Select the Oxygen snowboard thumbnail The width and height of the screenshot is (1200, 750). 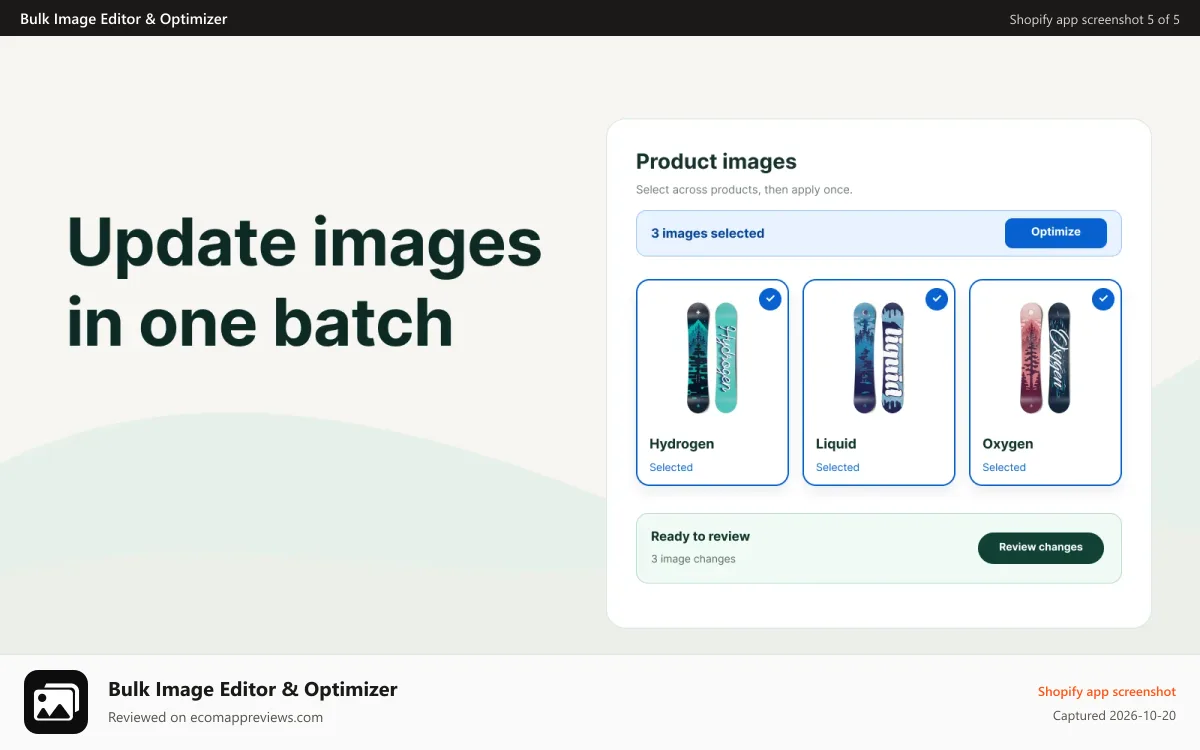coord(1045,358)
